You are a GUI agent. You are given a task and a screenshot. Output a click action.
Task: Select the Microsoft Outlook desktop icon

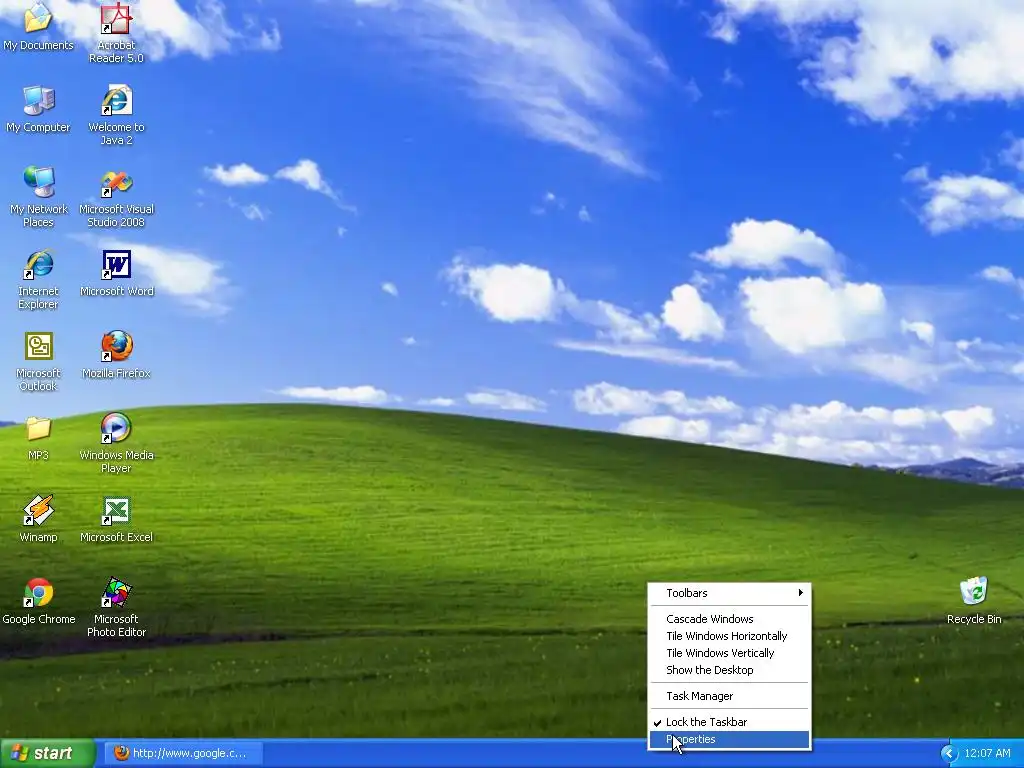coord(38,362)
